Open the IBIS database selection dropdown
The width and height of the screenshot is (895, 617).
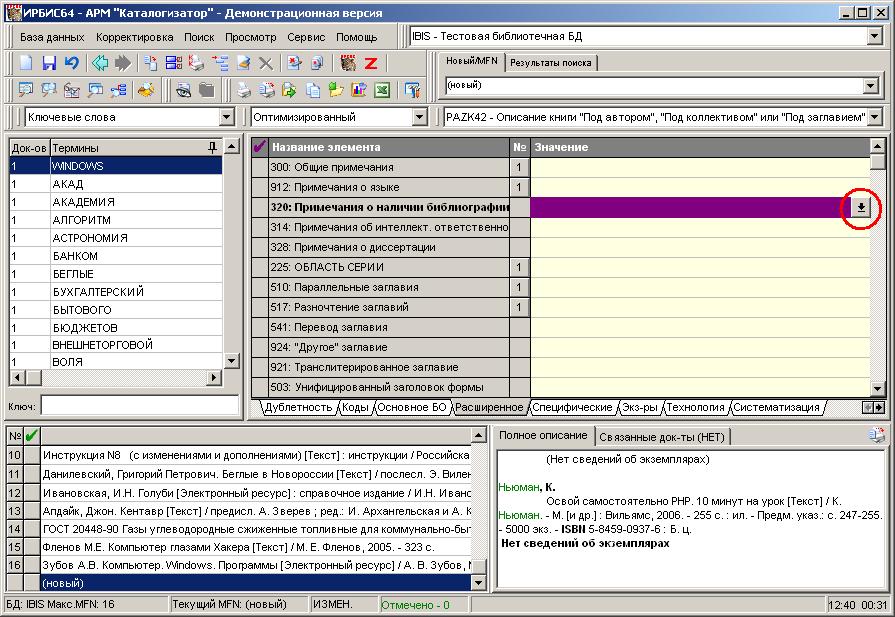[874, 37]
